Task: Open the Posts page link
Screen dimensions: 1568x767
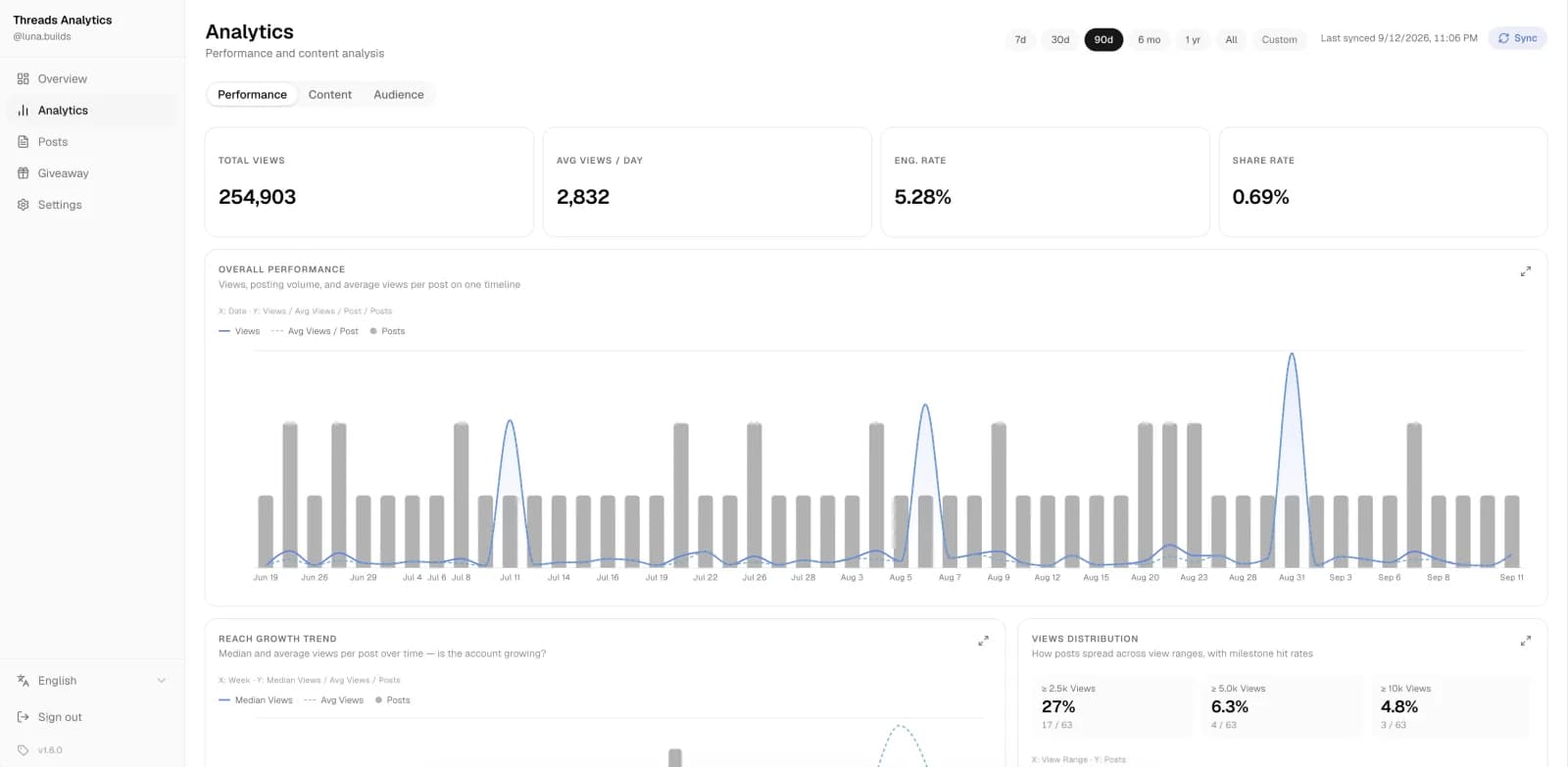Action: click(92, 141)
